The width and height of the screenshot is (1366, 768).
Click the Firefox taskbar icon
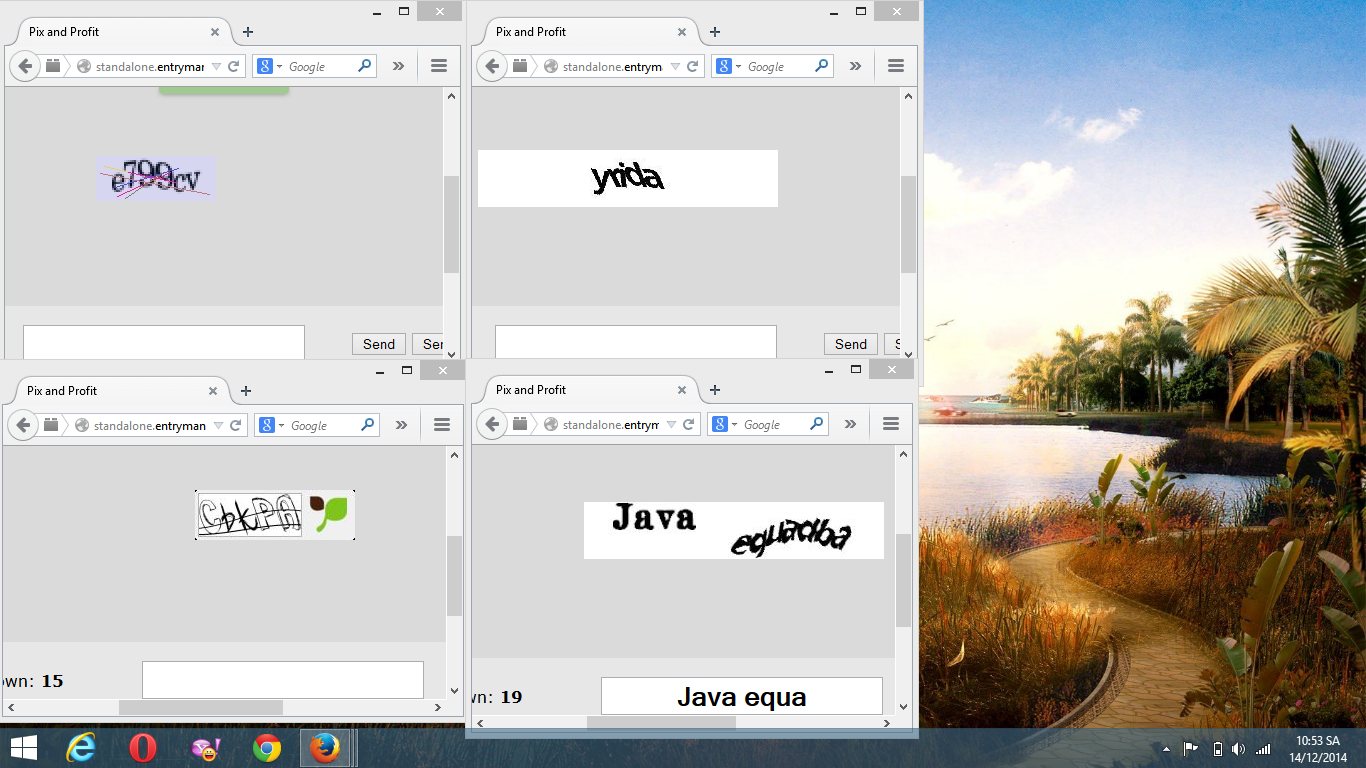(x=325, y=748)
